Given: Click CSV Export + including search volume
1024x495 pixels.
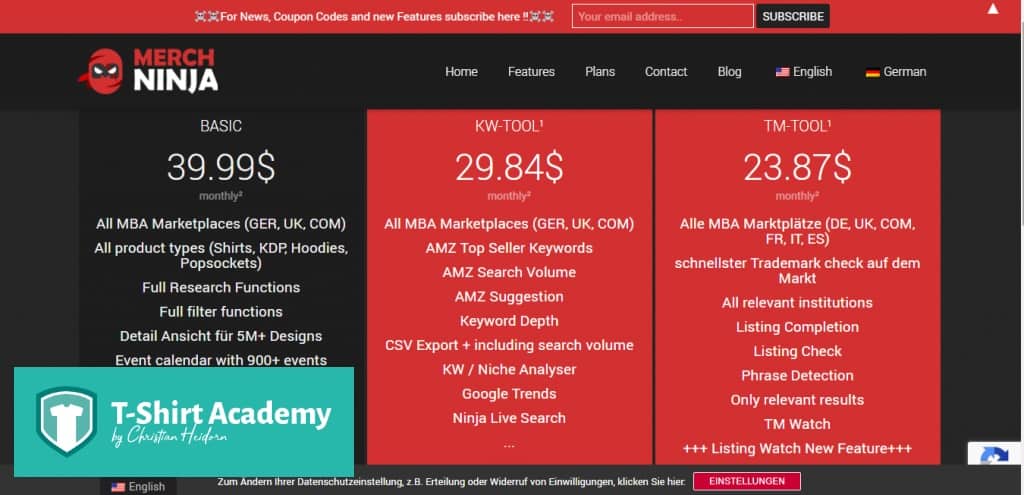Looking at the screenshot, I should pyautogui.click(x=509, y=345).
